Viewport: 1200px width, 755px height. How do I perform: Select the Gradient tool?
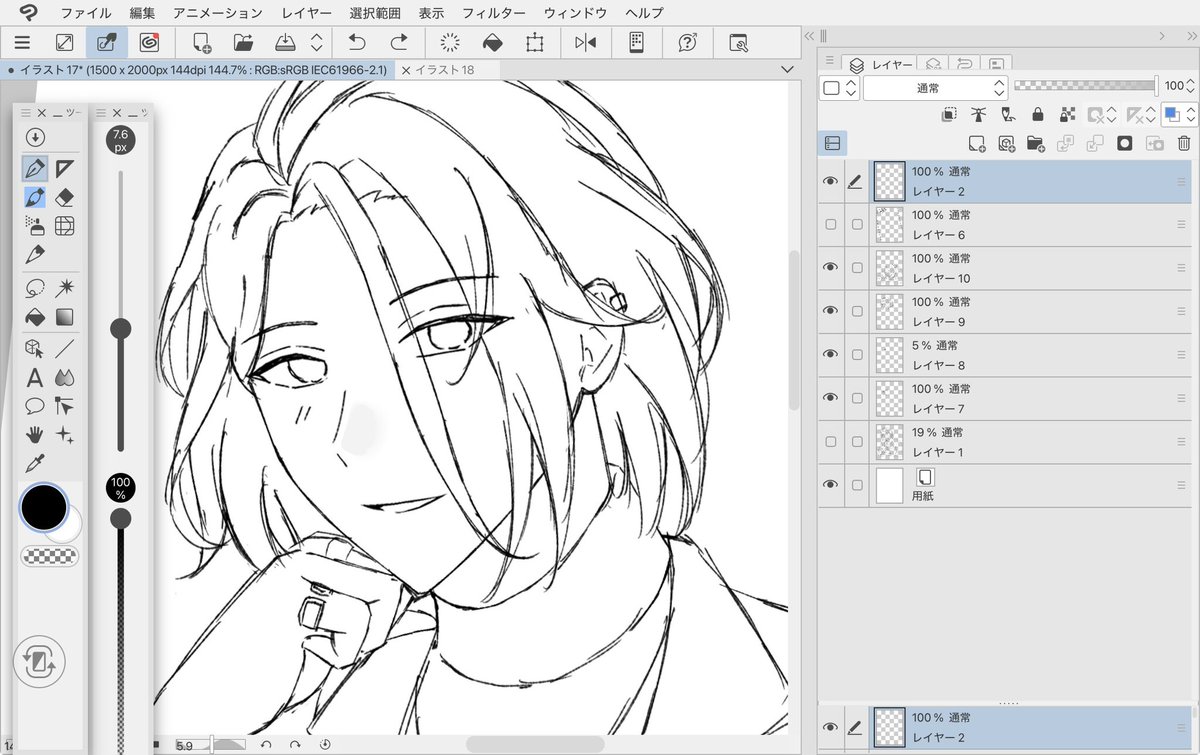click(x=65, y=318)
